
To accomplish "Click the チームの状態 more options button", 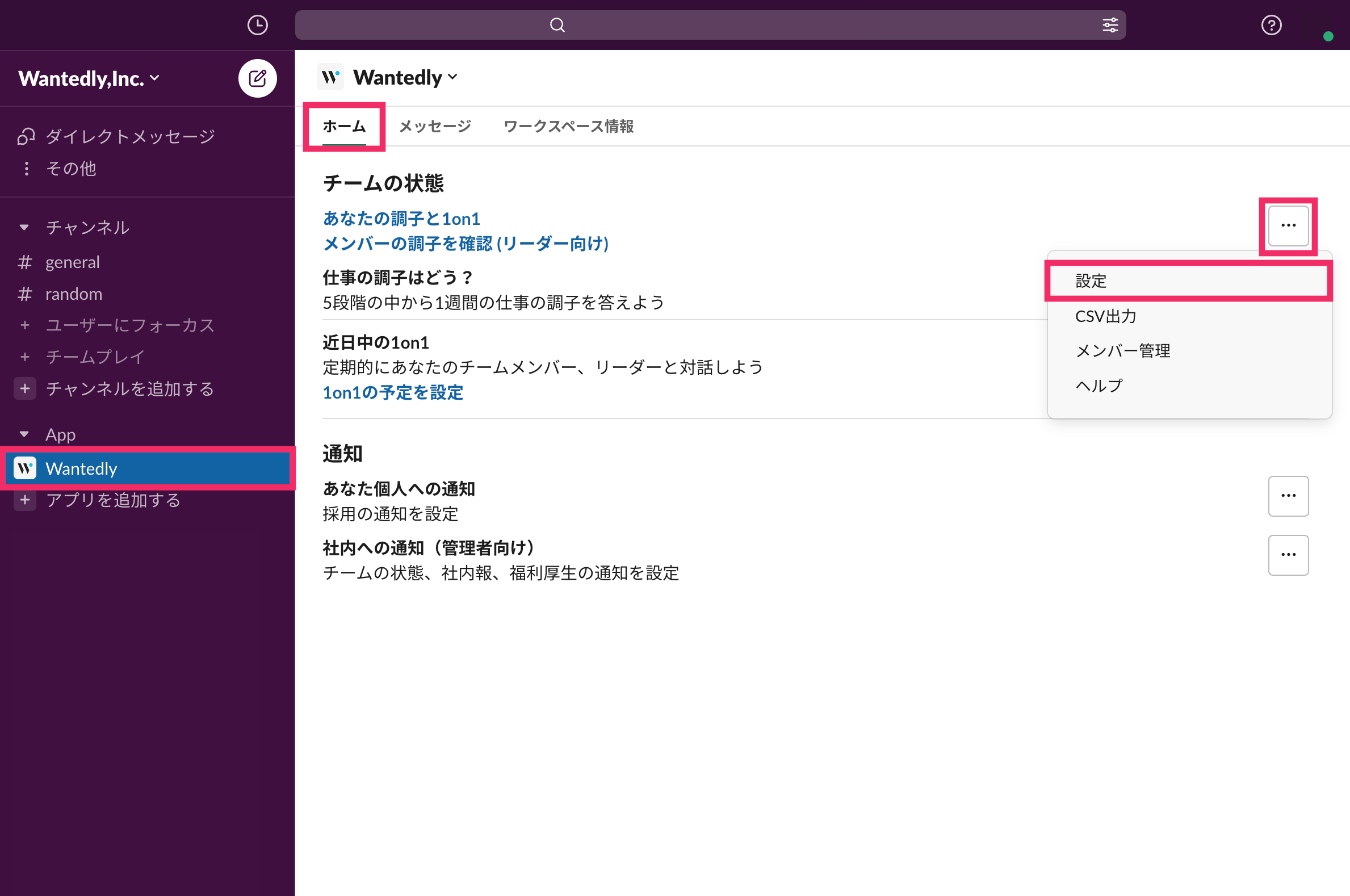I will pos(1288,226).
